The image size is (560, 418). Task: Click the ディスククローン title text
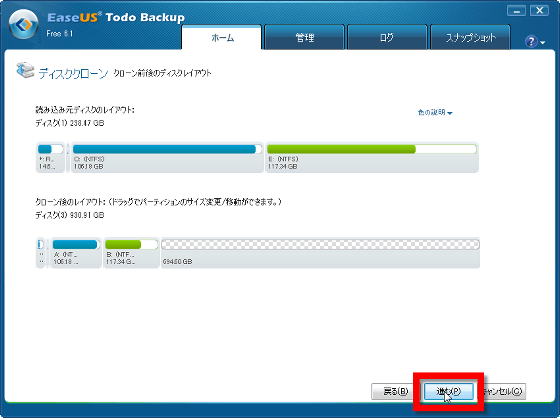point(73,73)
